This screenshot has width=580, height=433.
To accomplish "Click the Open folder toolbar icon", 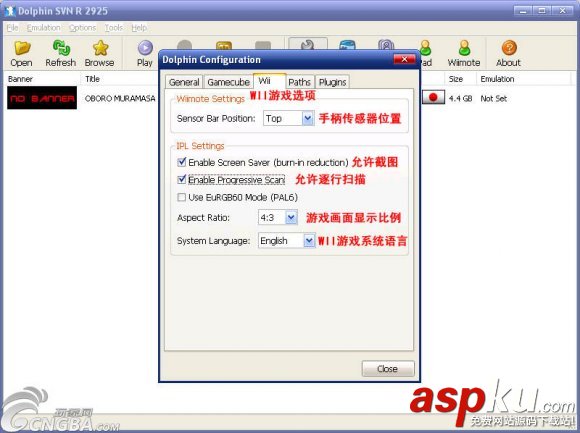I will click(x=21, y=48).
